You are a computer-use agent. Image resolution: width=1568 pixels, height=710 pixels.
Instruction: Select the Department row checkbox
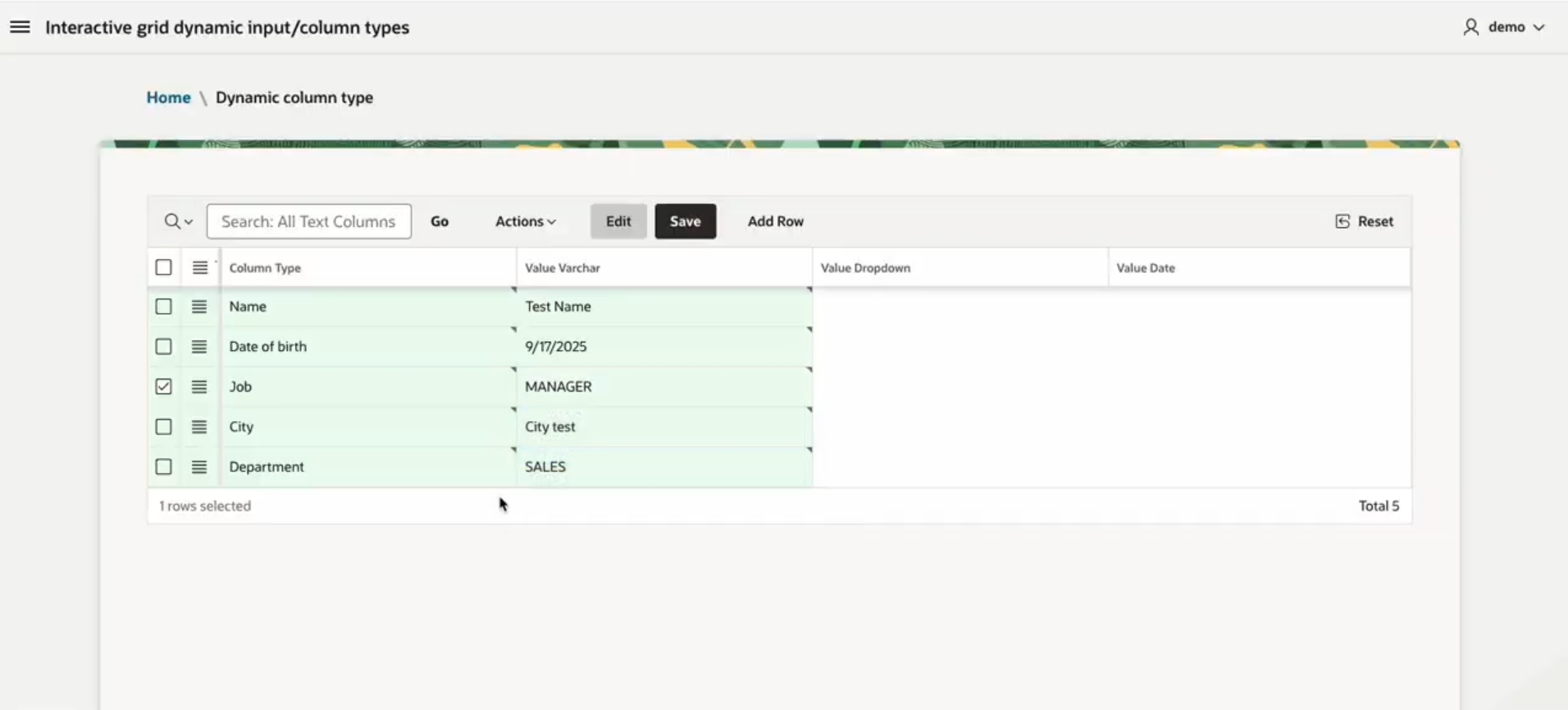point(164,467)
